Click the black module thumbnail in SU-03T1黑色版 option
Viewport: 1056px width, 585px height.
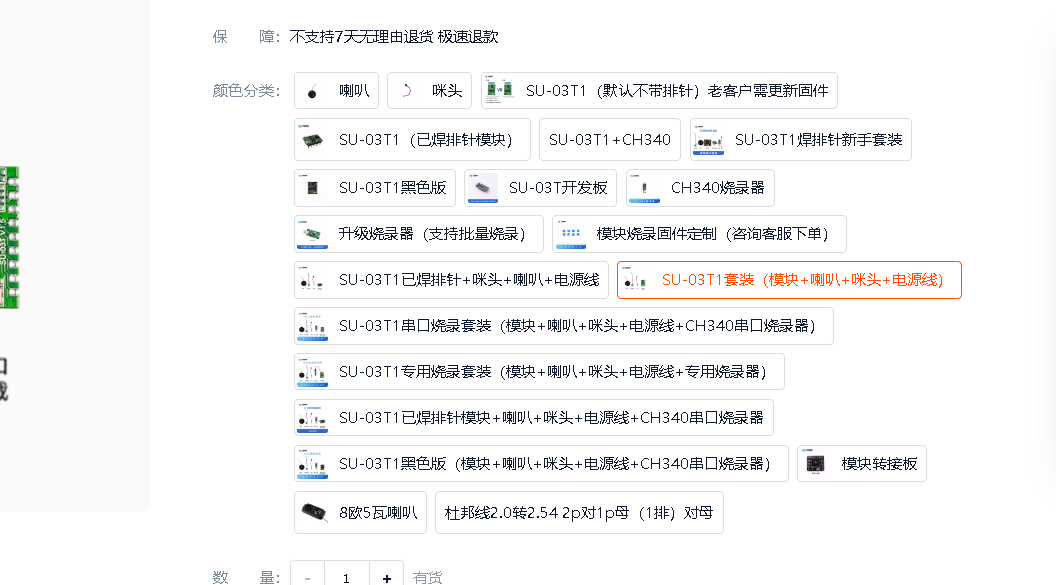coord(313,187)
